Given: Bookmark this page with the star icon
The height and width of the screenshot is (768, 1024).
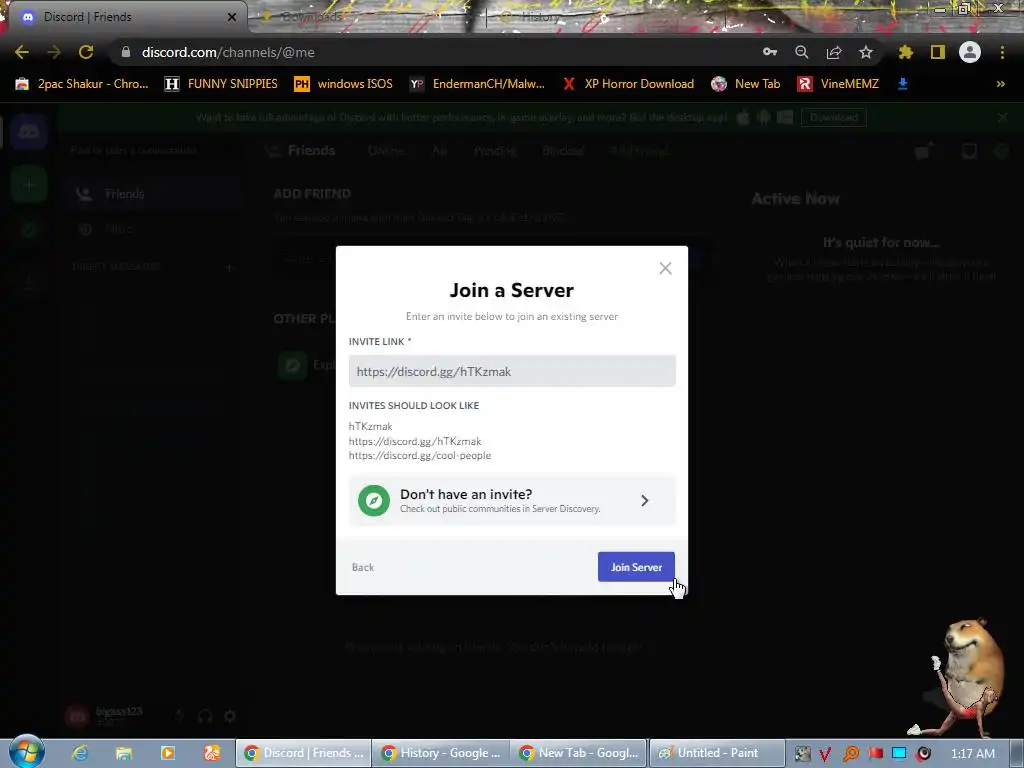Looking at the screenshot, I should (866, 52).
